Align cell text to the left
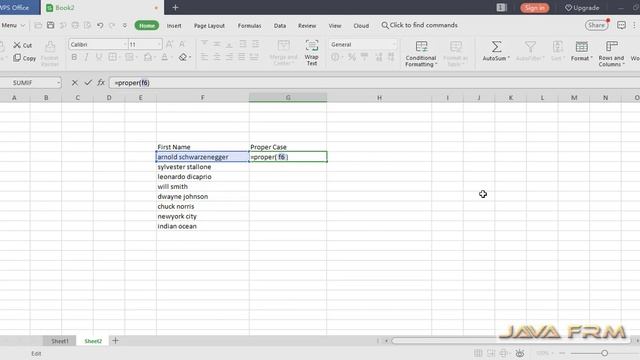Screen dimensions: 640x360 204,58
